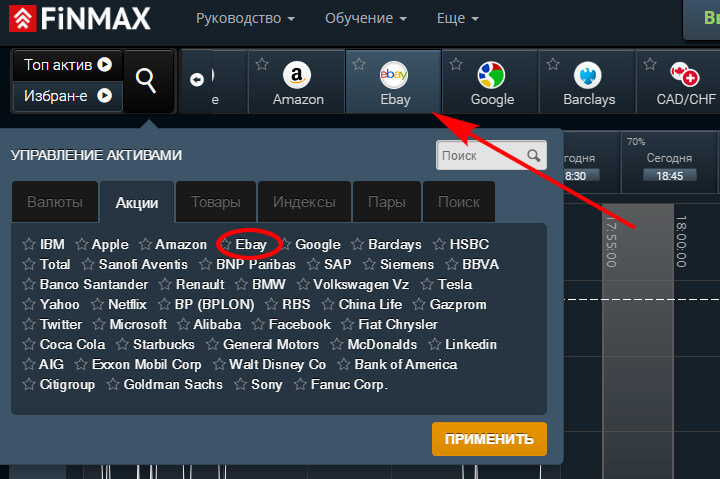
Task: Select the 18:45 expiry time marker
Action: pos(669,175)
